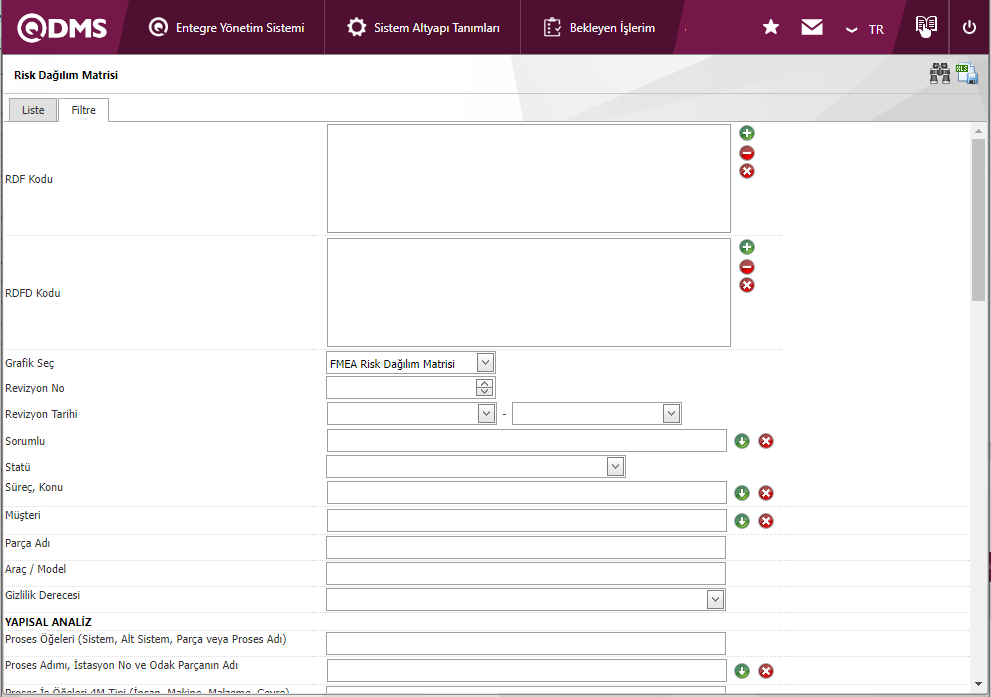Click green select icon for Proses Adımı
This screenshot has height=697, width=991.
tap(742, 671)
